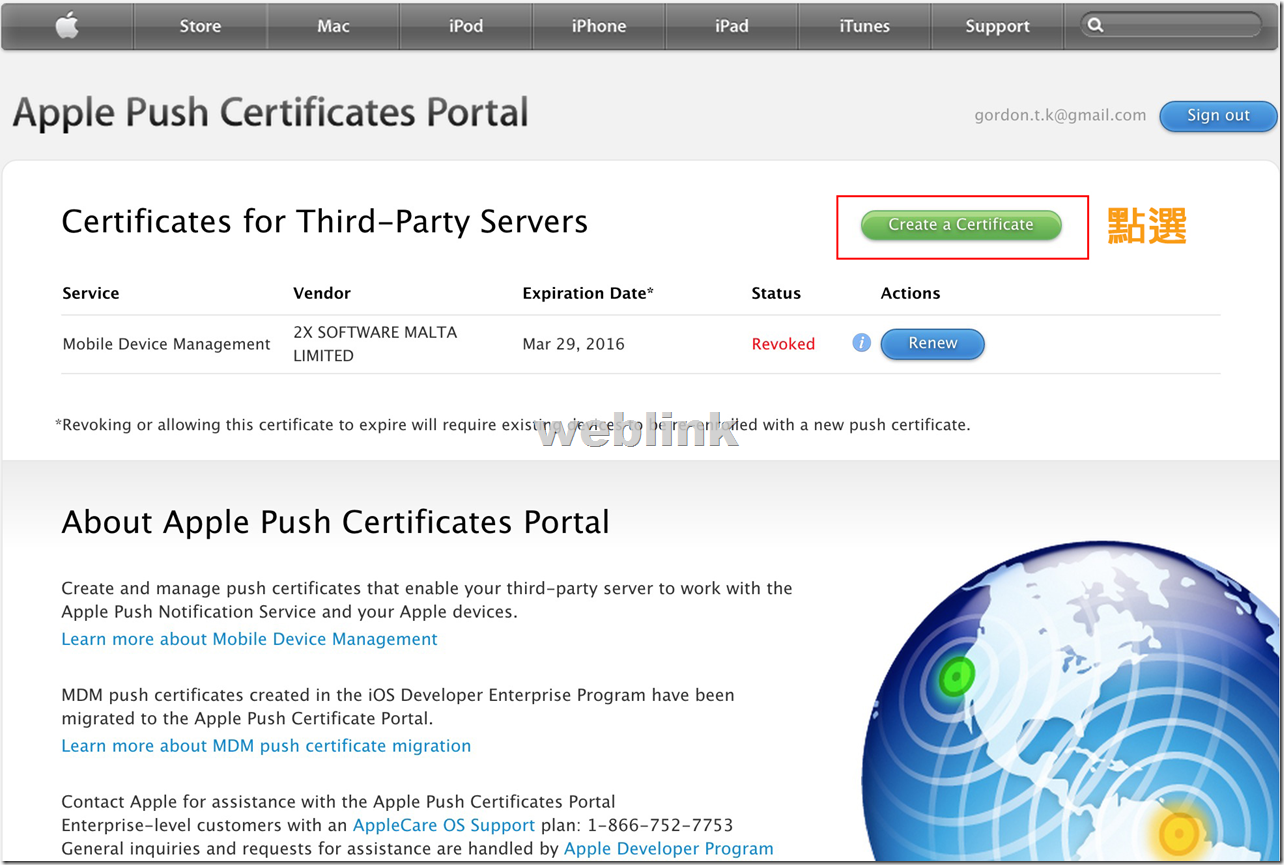Image resolution: width=1284 pixels, height=865 pixels.
Task: Open the iPad navigation item
Action: [x=732, y=26]
